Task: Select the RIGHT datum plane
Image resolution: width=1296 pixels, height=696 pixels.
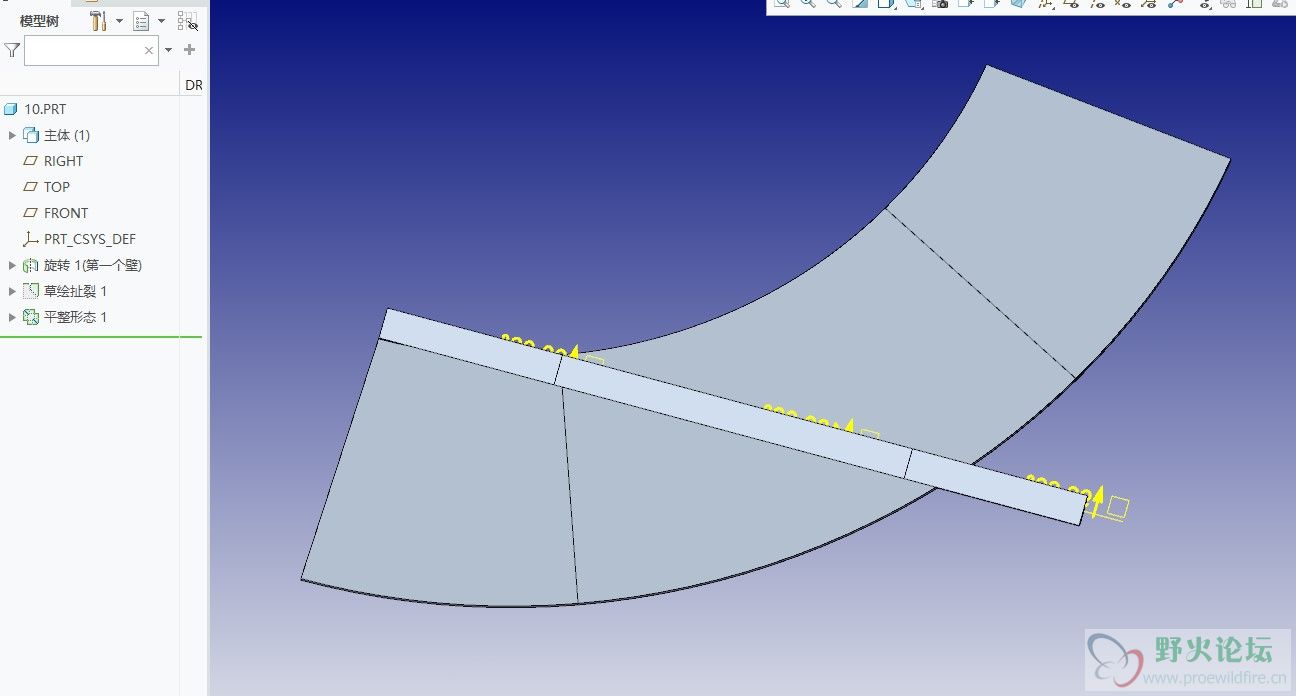Action: 64,161
